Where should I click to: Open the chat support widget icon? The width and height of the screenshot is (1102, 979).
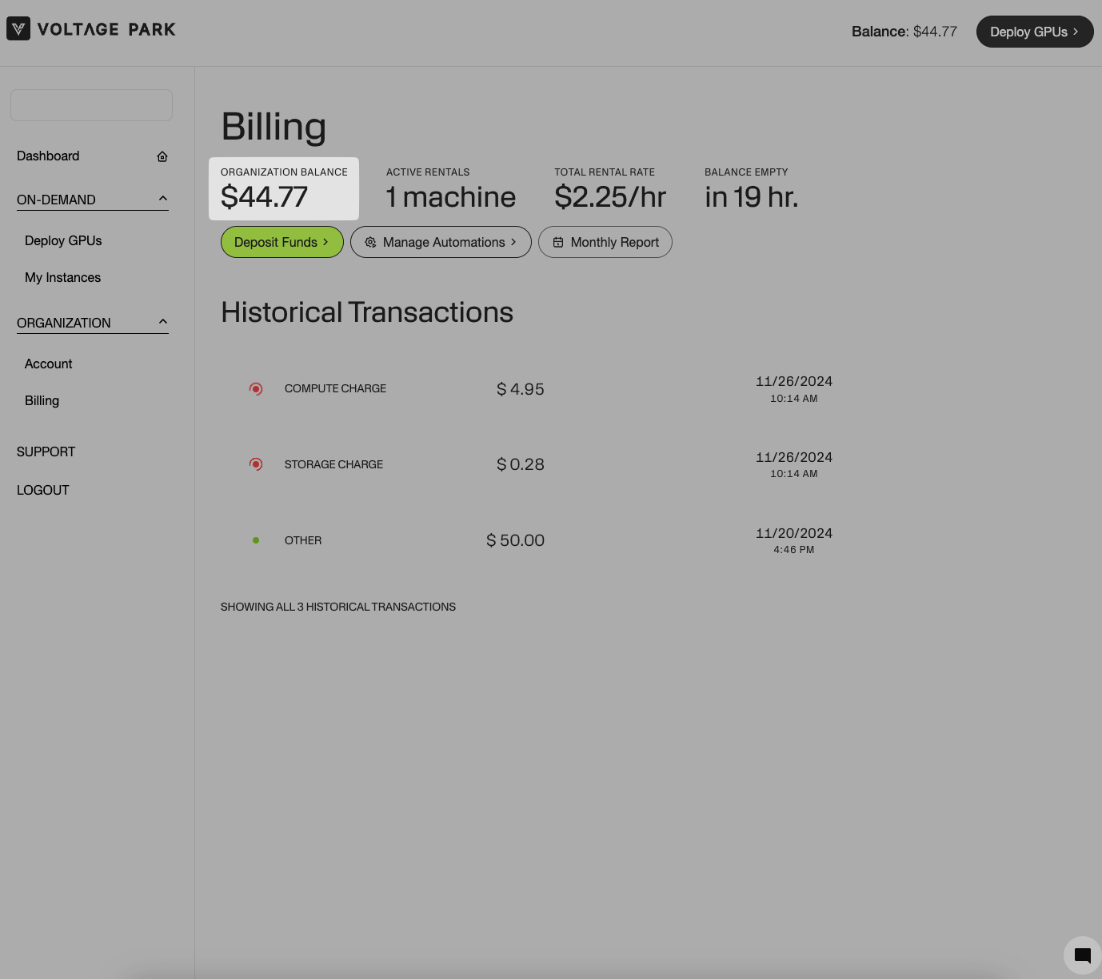coord(1082,955)
